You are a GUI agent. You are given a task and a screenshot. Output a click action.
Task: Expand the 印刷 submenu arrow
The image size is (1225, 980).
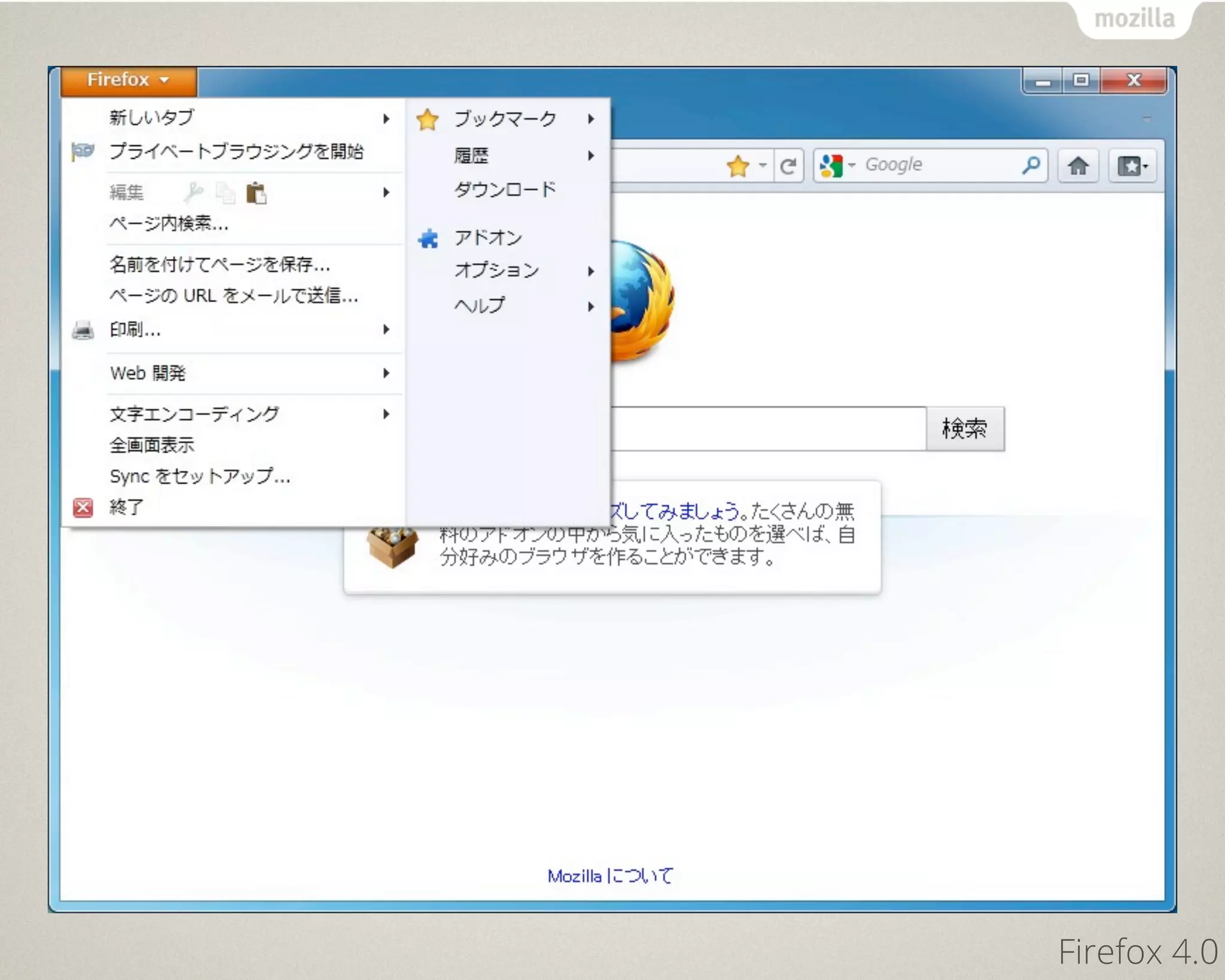pyautogui.click(x=386, y=329)
